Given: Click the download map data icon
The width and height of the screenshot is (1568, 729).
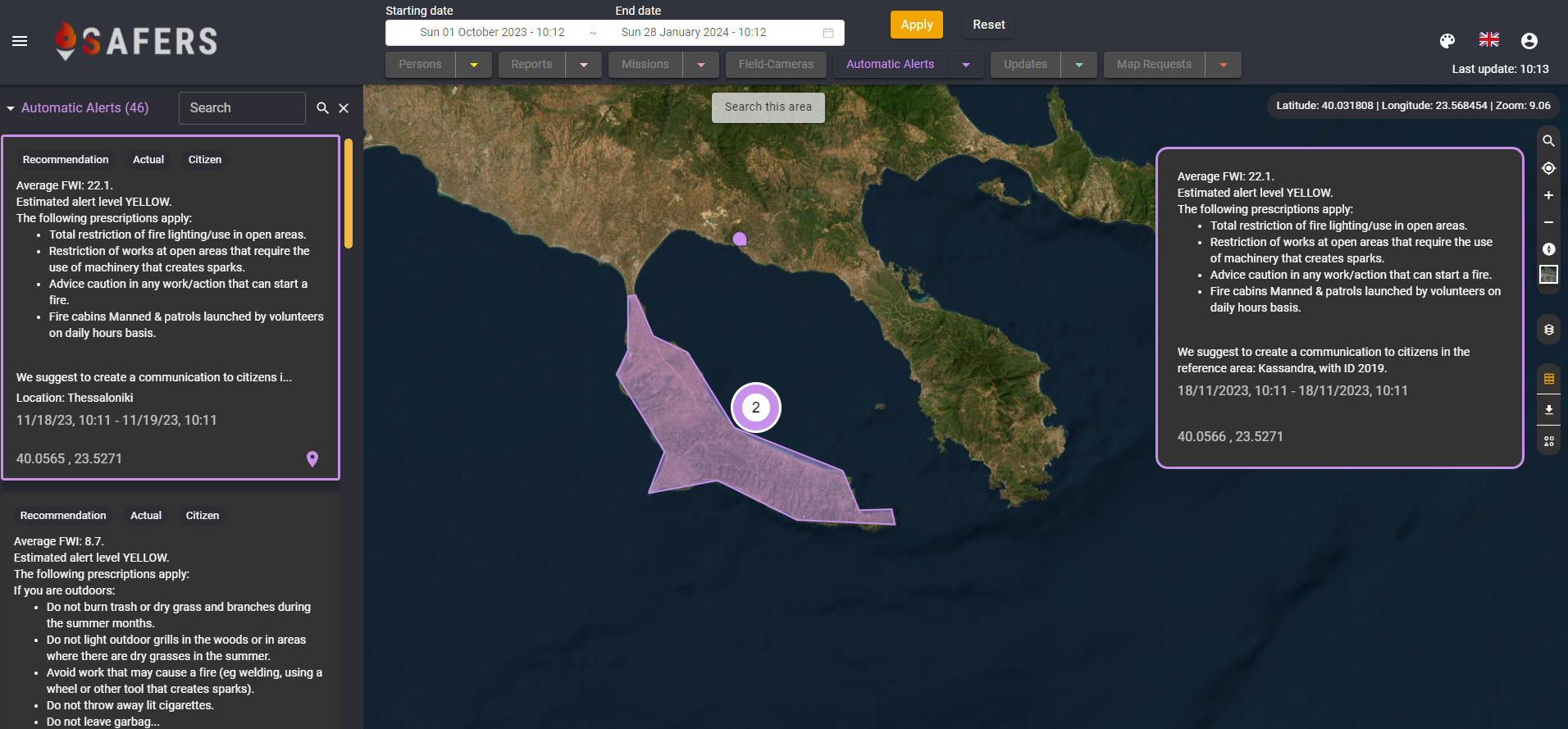Looking at the screenshot, I should (x=1548, y=409).
